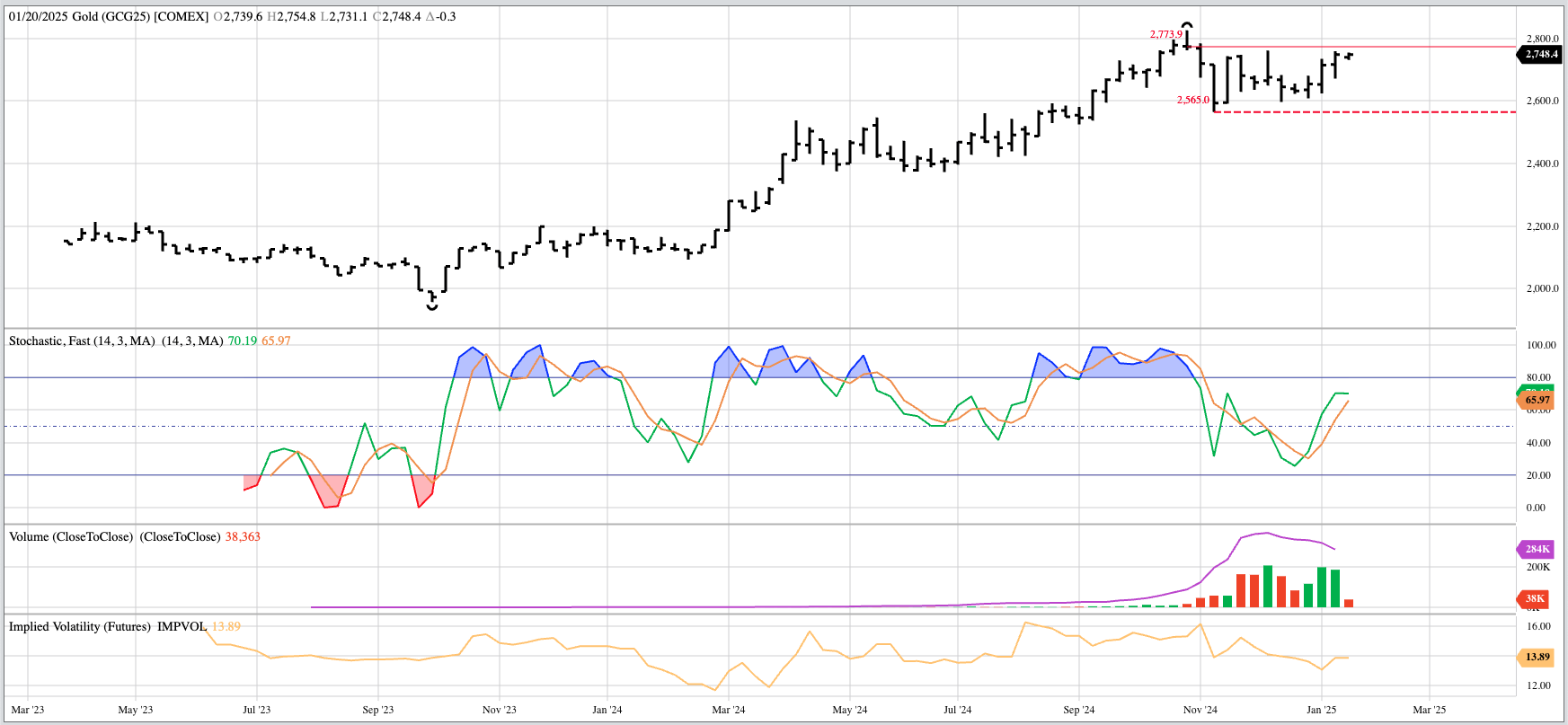Click the orange 65.97 stochastic value tag

[x=1537, y=401]
